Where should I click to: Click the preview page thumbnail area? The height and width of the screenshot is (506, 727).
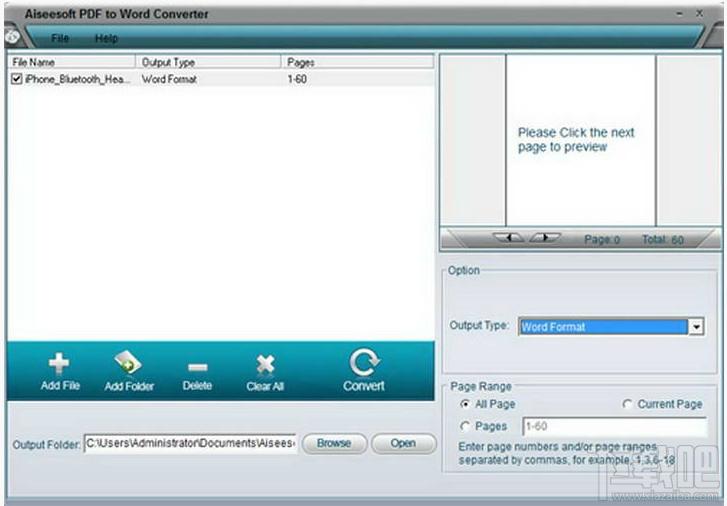pos(580,140)
